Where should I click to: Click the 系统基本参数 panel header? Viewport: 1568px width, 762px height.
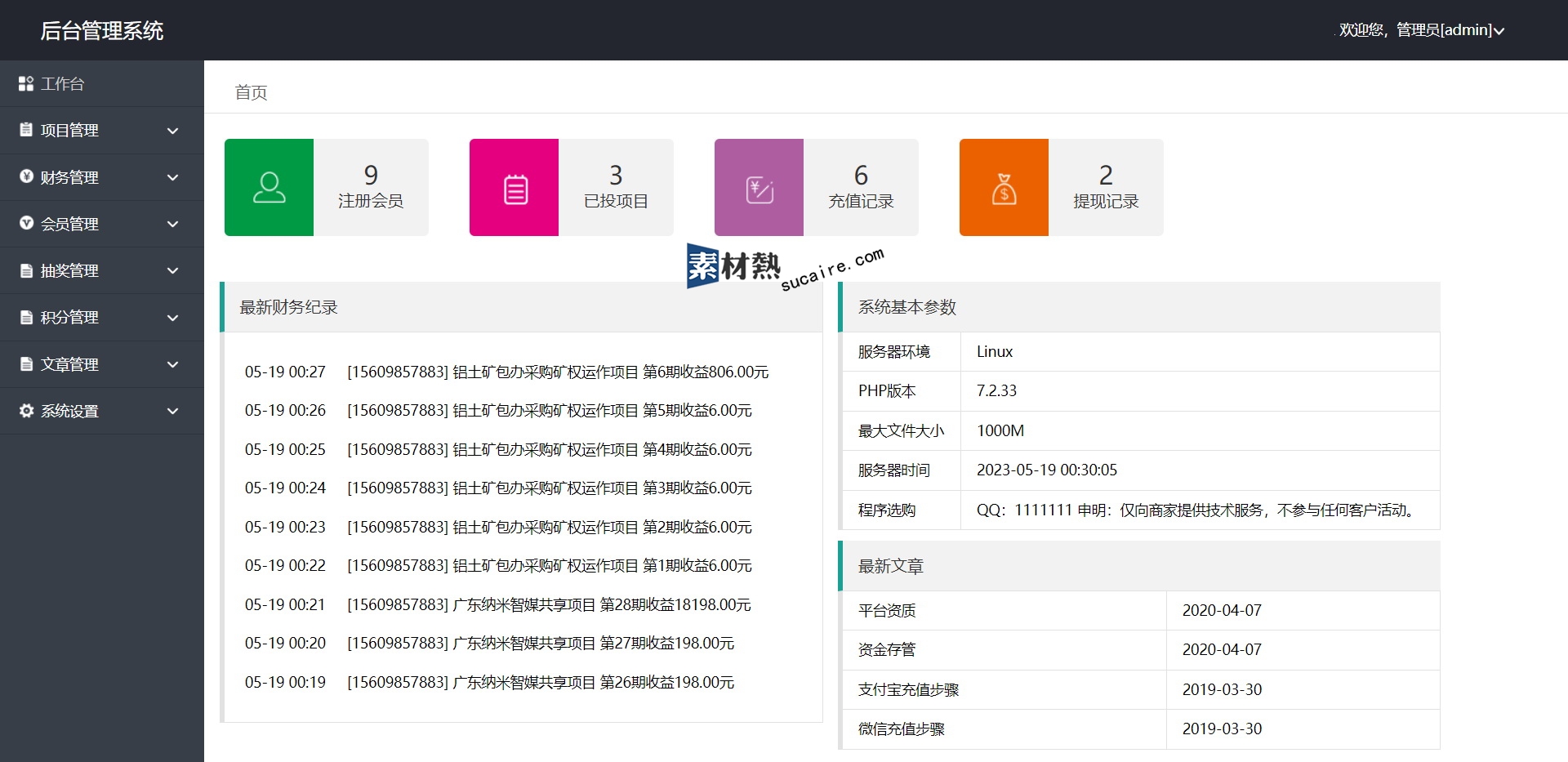tap(1139, 307)
